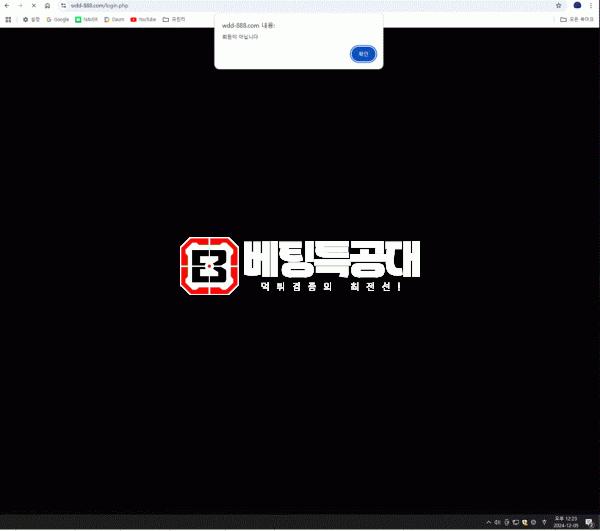
Task: Open the notification center icon
Action: pos(589,522)
